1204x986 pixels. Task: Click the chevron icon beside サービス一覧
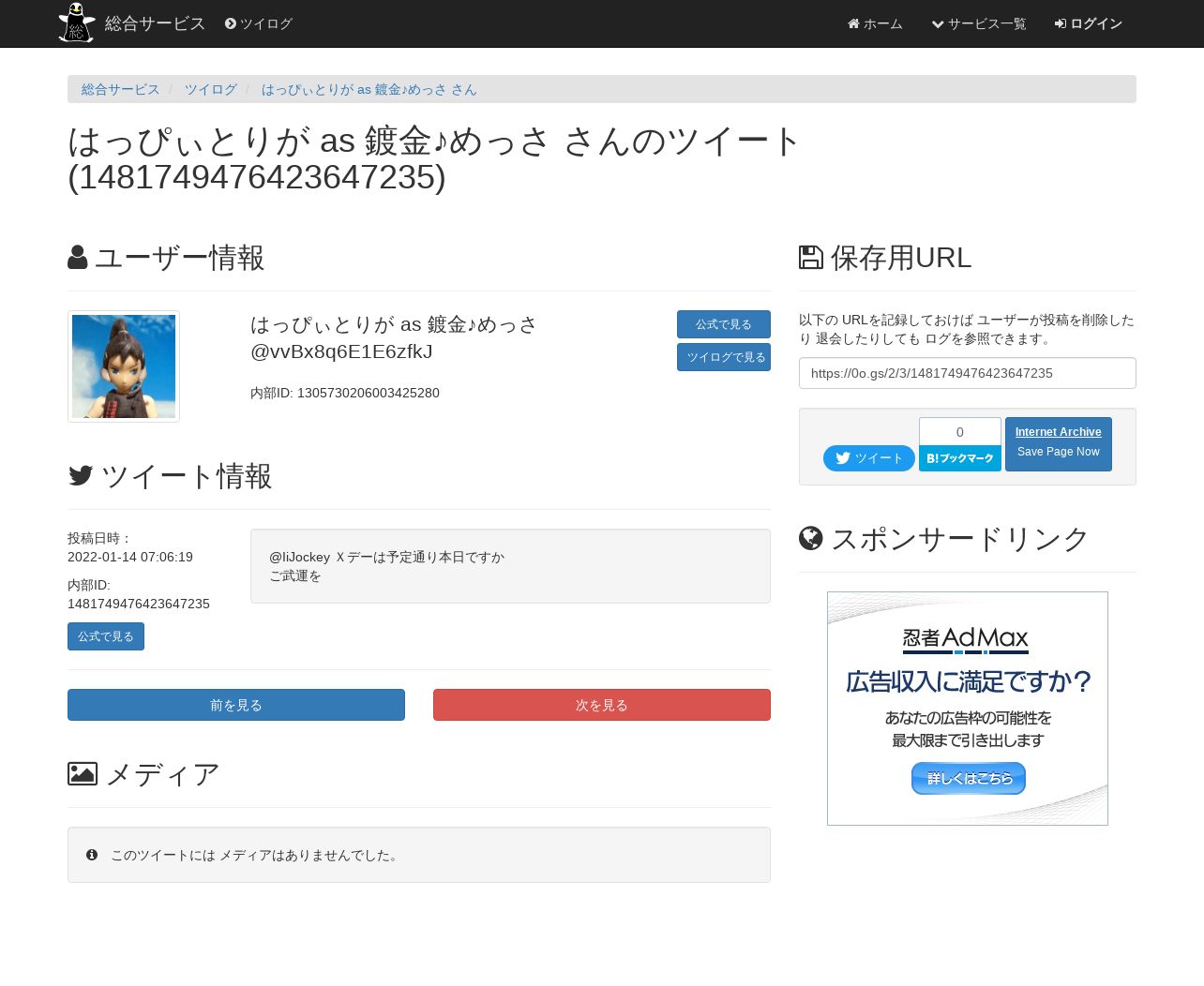(x=938, y=23)
